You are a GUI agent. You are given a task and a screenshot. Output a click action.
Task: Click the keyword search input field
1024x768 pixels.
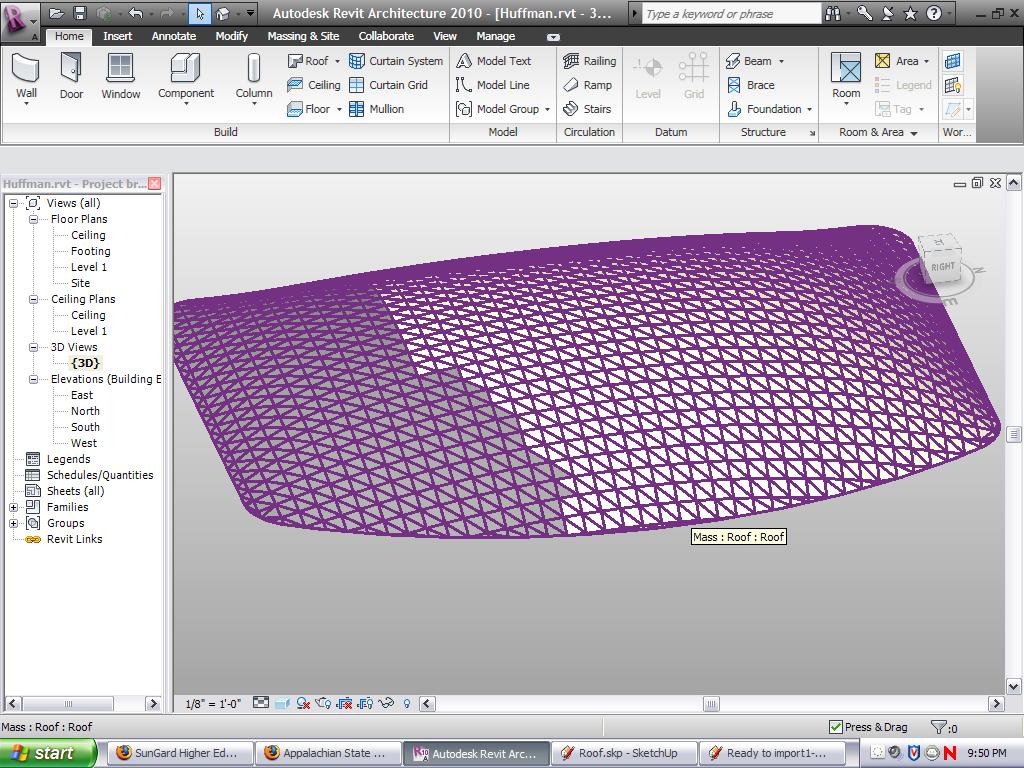point(730,14)
